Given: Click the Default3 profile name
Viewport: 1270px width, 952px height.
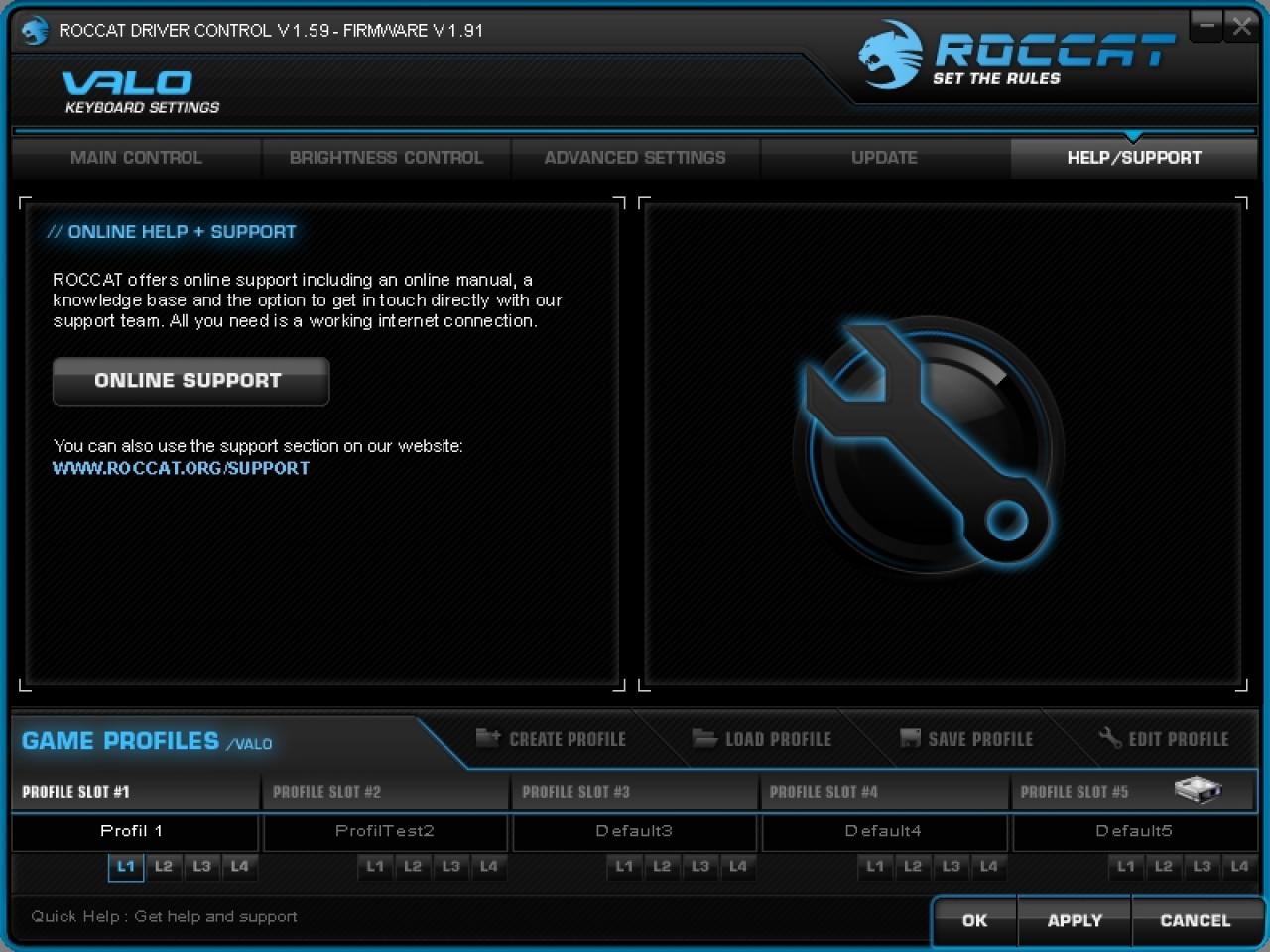Looking at the screenshot, I should coord(634,832).
